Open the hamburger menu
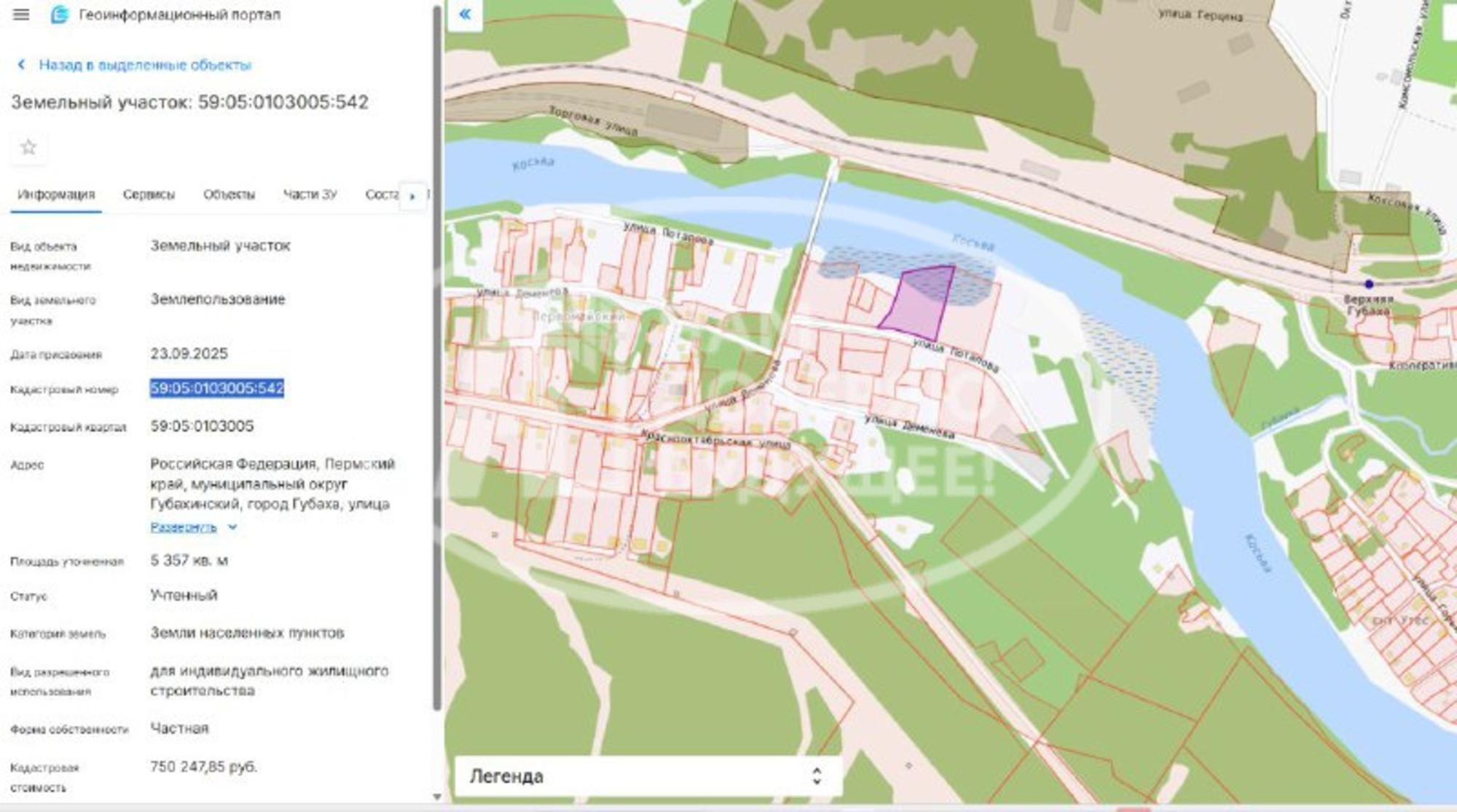The width and height of the screenshot is (1457, 812). pyautogui.click(x=21, y=15)
